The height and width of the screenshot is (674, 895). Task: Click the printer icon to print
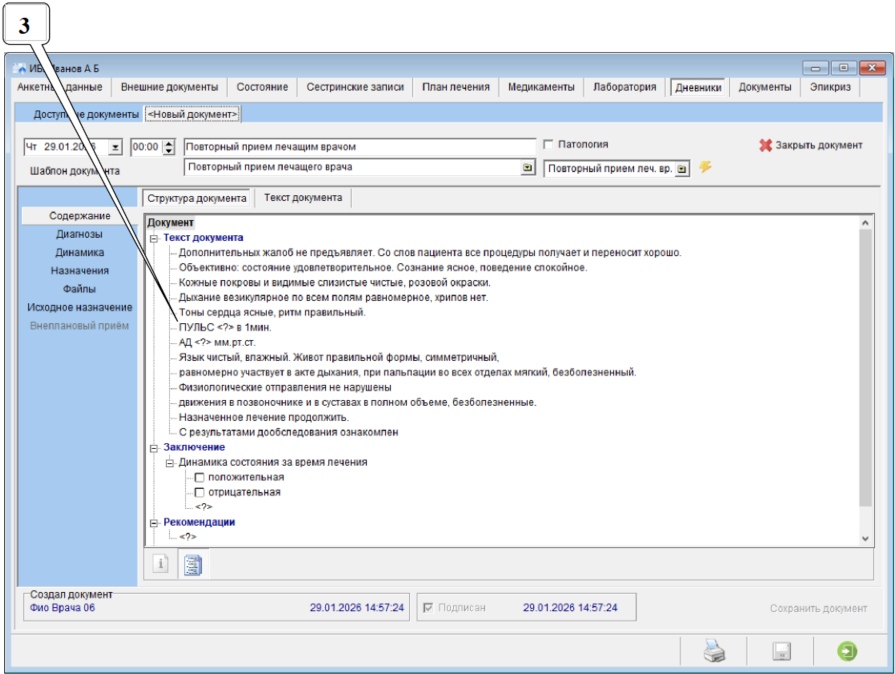coord(714,651)
